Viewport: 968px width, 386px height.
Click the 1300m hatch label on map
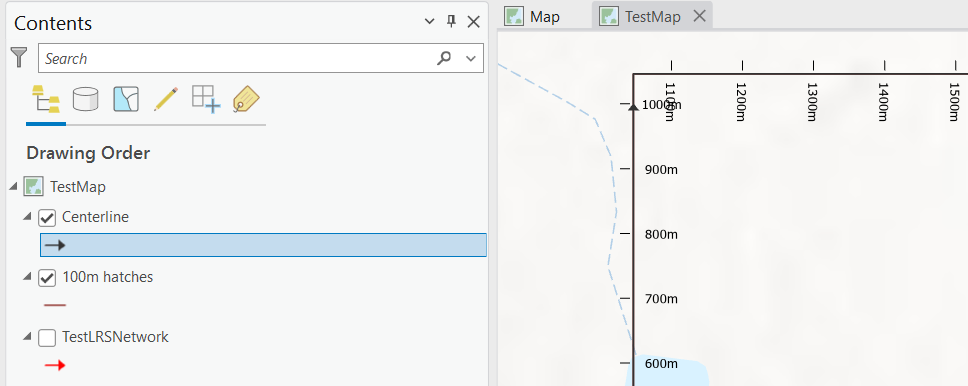coord(812,102)
